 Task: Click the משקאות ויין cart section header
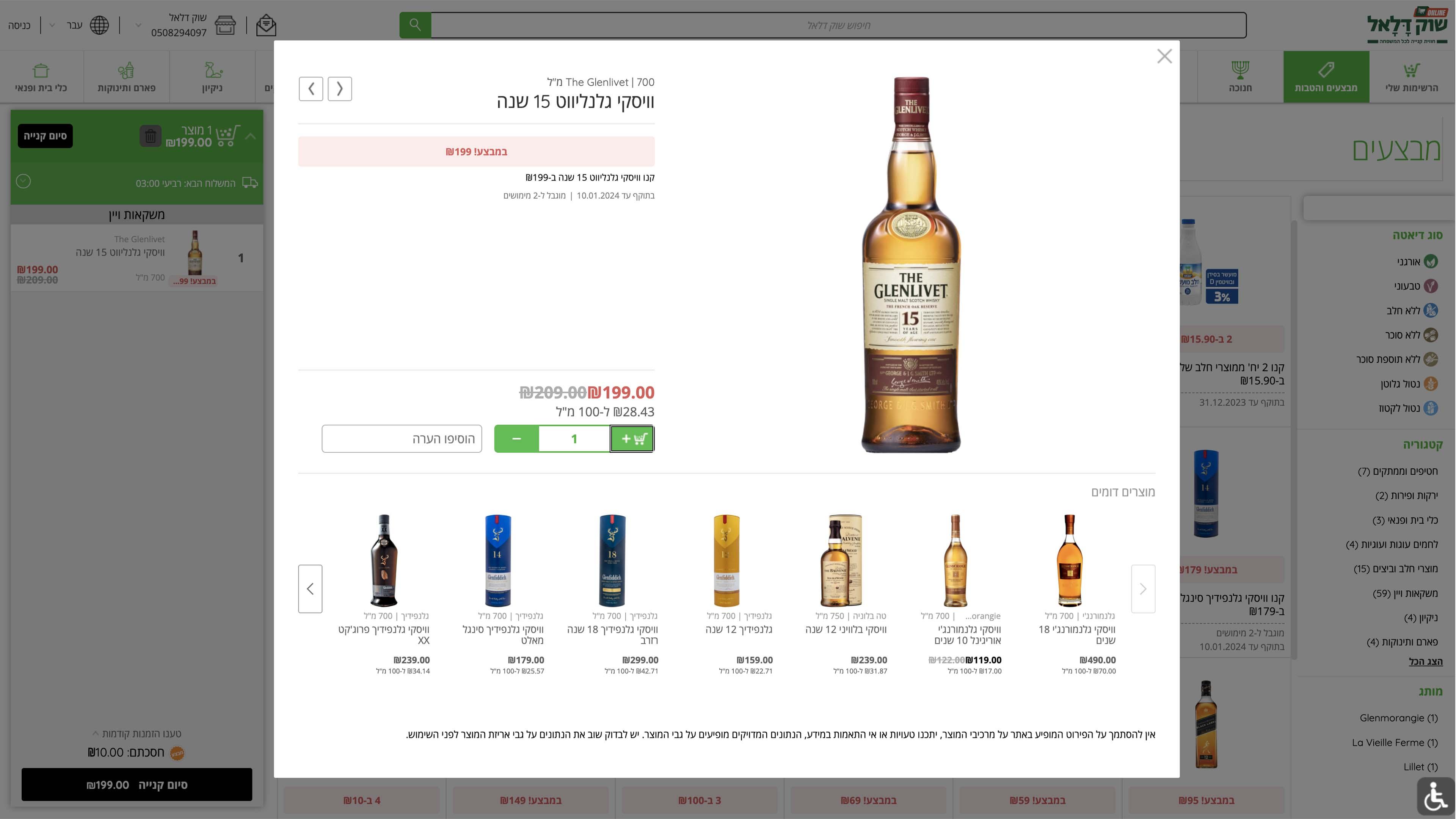pyautogui.click(x=137, y=215)
